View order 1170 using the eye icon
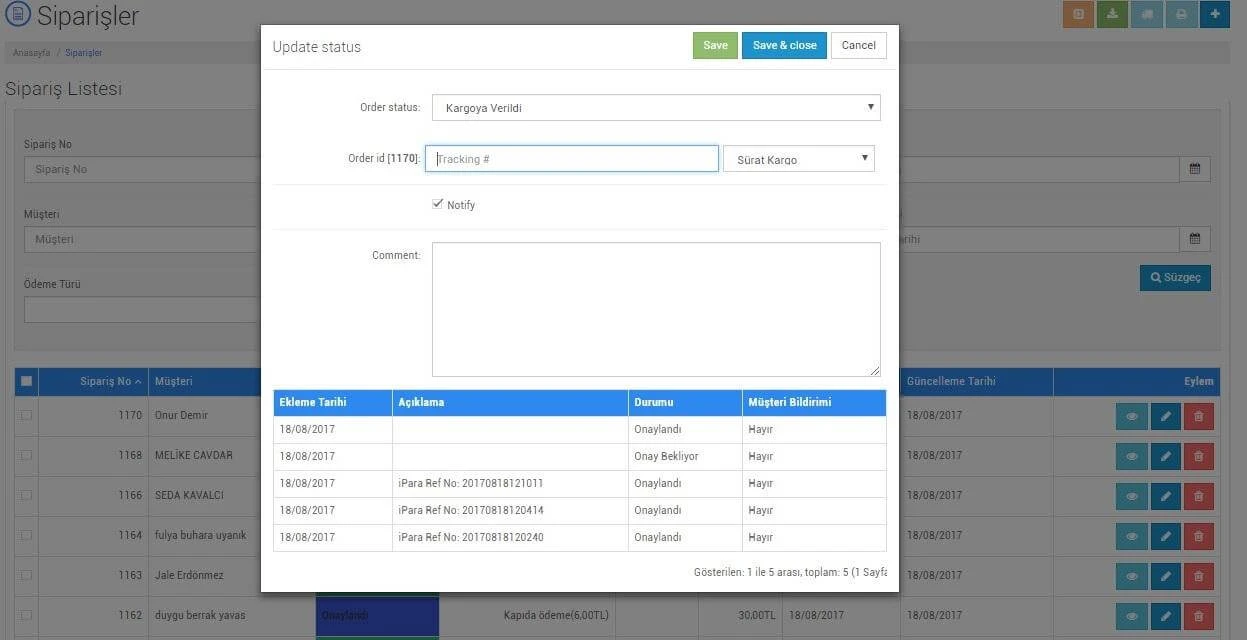Viewport: 1247px width, 640px height. (x=1132, y=416)
